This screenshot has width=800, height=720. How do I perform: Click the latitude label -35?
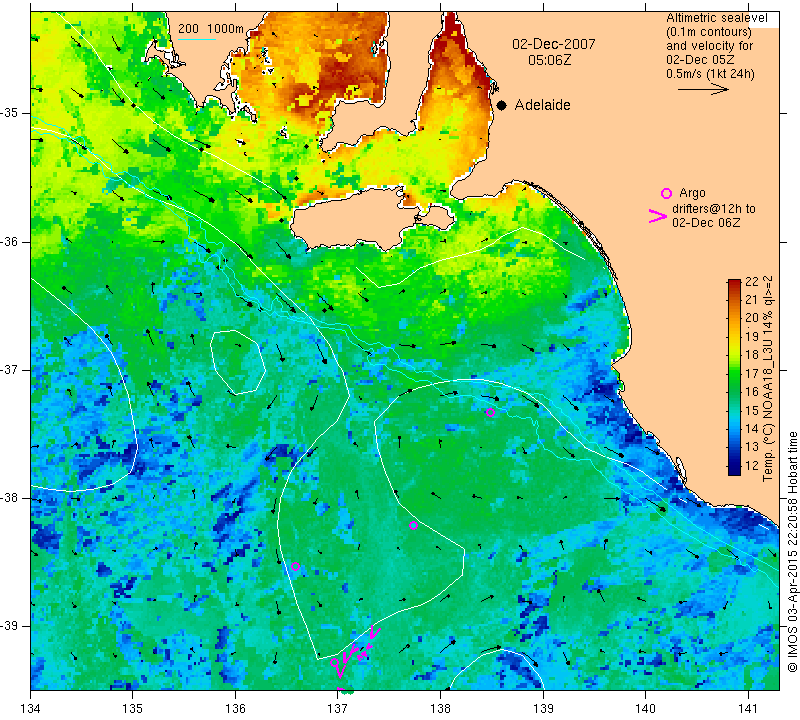coord(10,113)
